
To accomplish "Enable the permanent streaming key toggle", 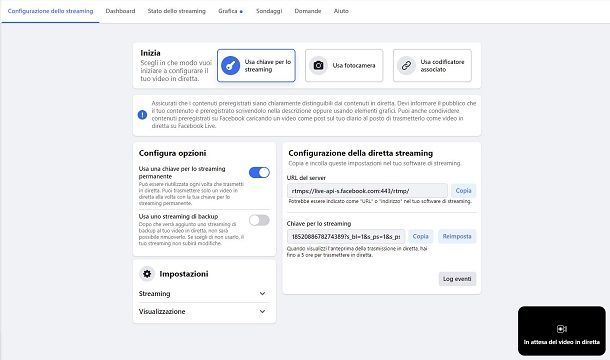I will [259, 172].
